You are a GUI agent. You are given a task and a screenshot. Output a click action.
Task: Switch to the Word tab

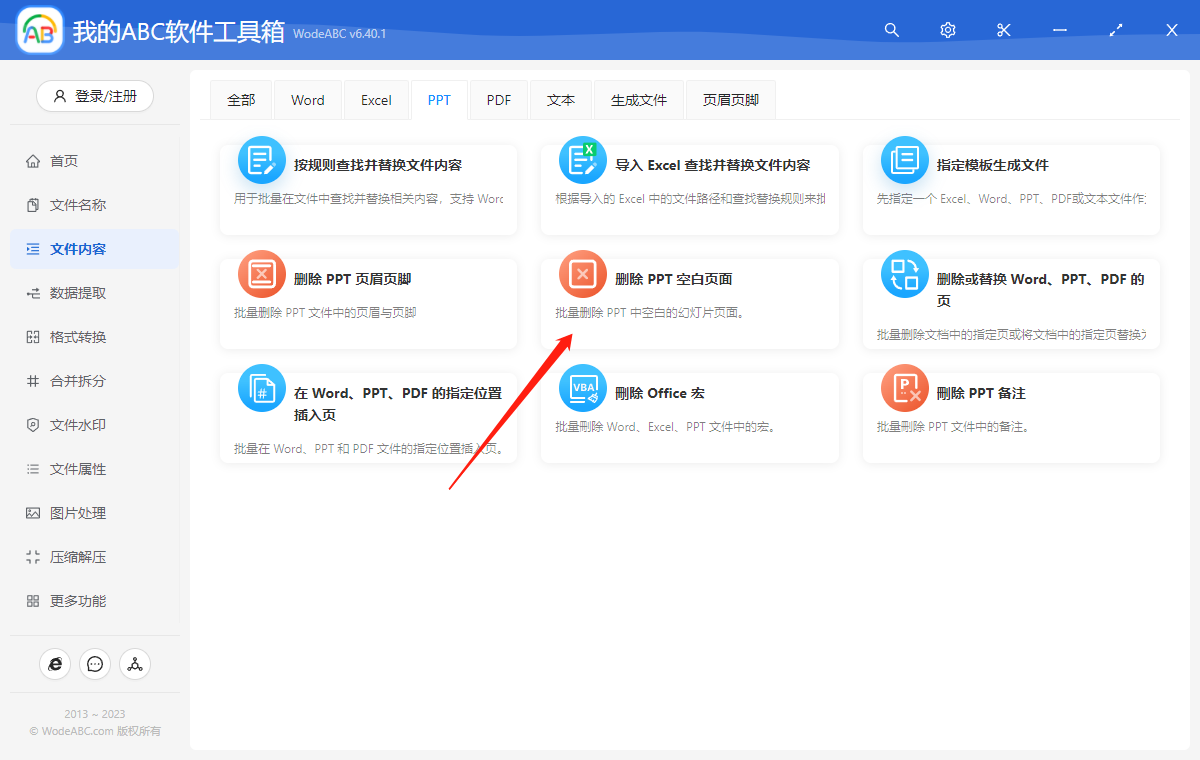click(x=307, y=99)
